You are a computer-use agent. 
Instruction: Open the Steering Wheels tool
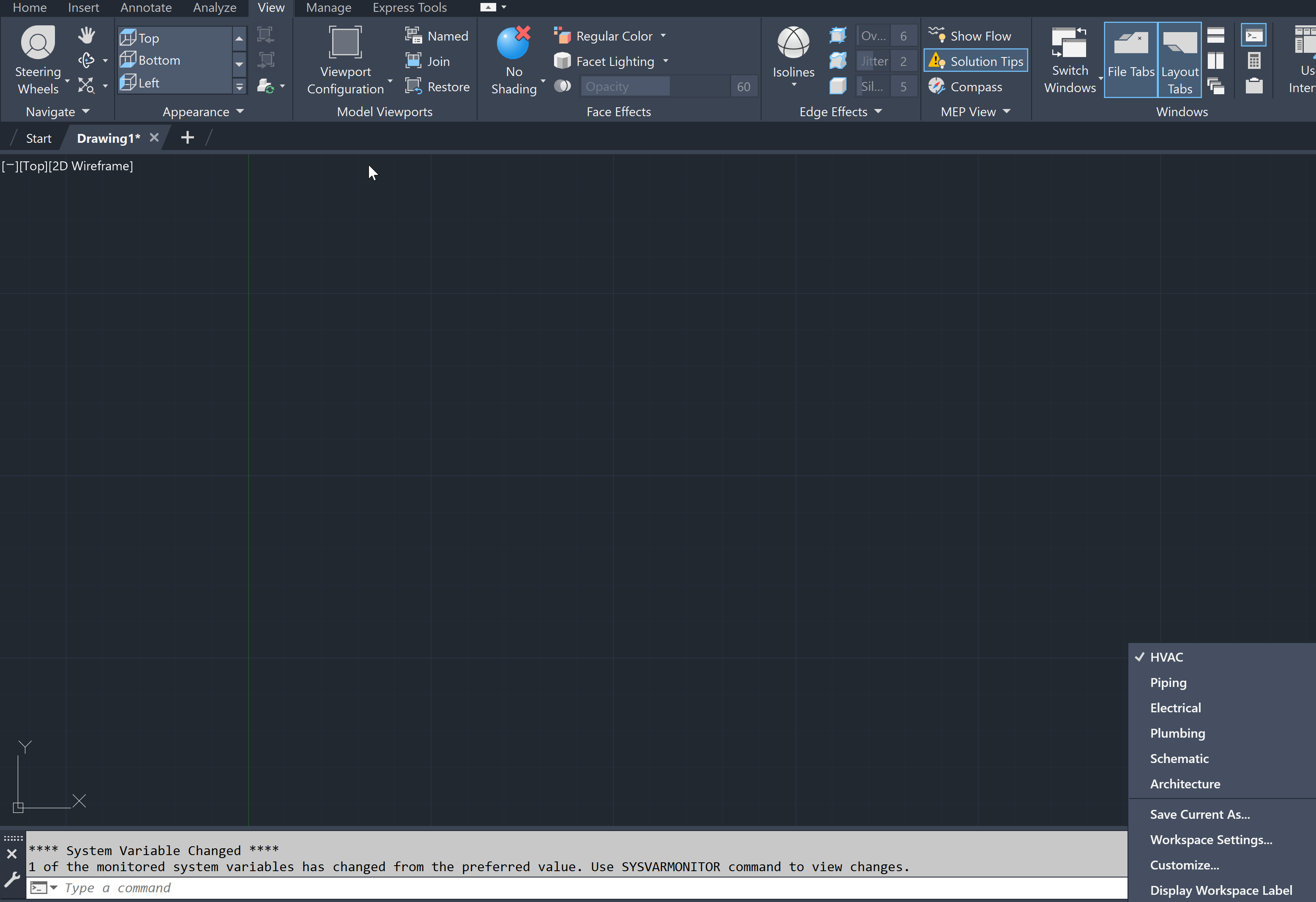click(x=37, y=43)
